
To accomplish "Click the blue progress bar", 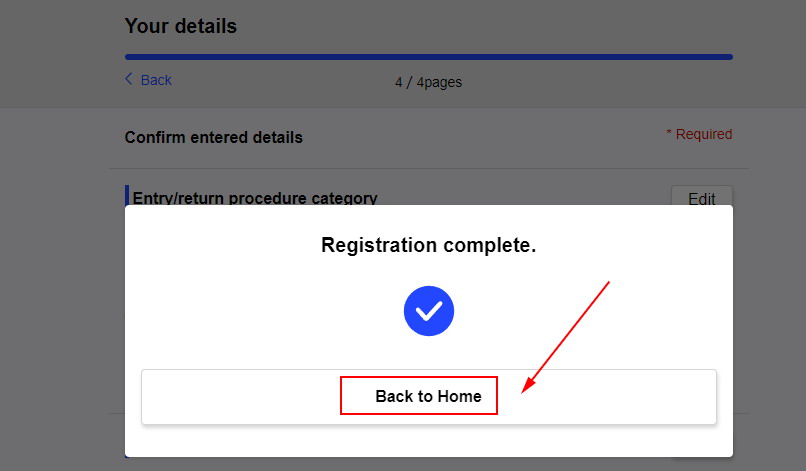I will point(429,57).
